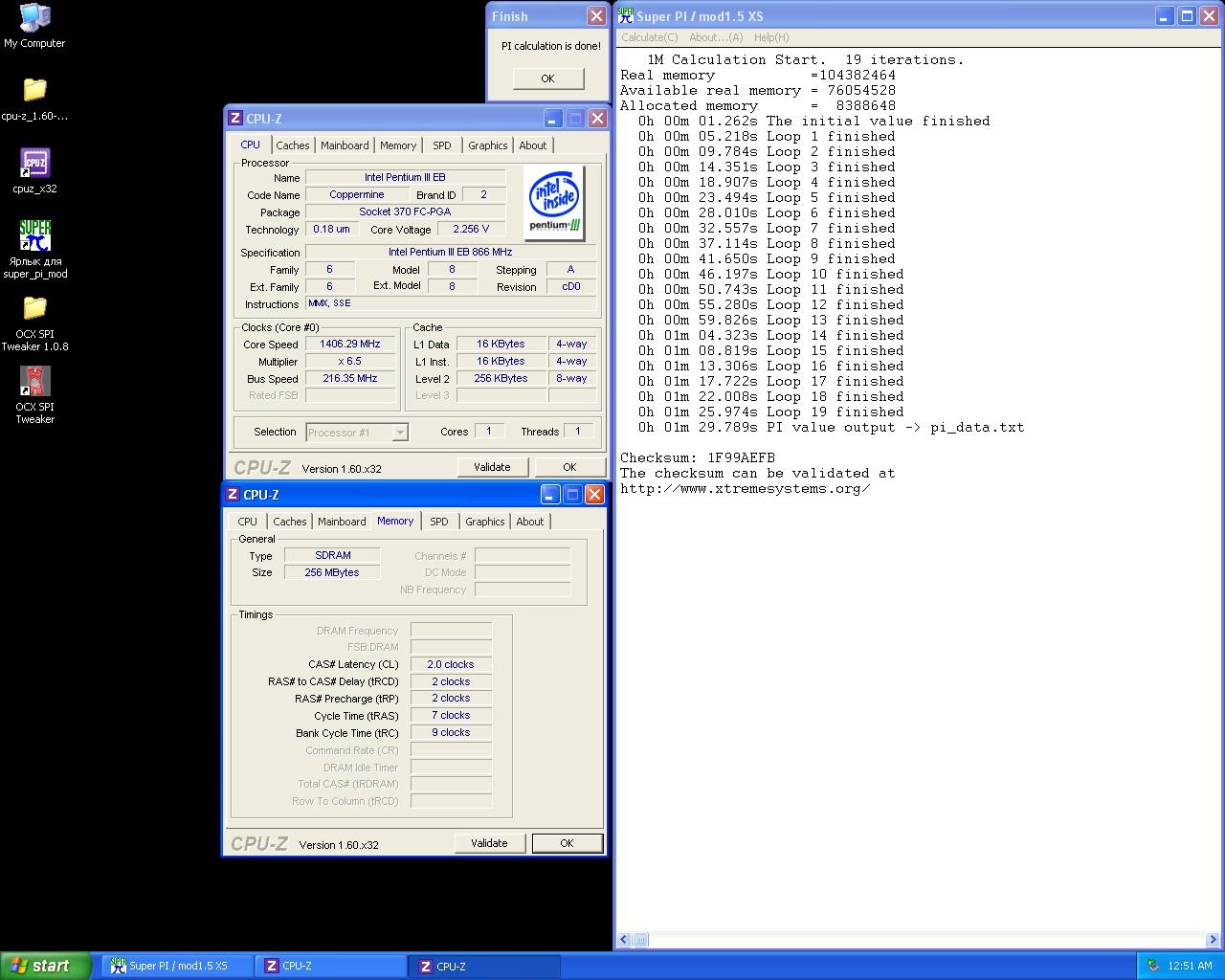
Task: Click OK in the Finish dialog
Action: coord(548,78)
